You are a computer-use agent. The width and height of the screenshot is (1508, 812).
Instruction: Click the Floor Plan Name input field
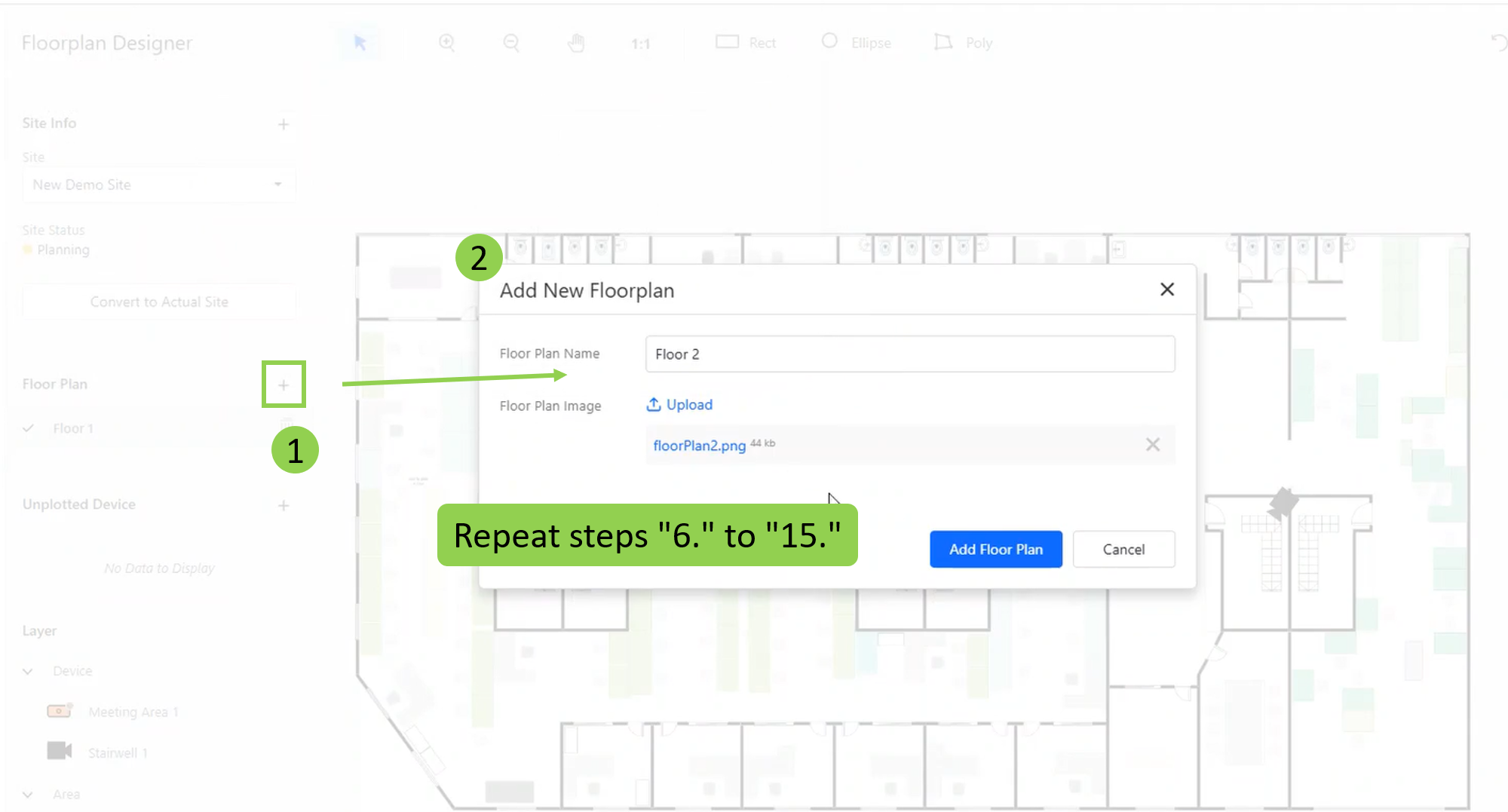tap(910, 354)
